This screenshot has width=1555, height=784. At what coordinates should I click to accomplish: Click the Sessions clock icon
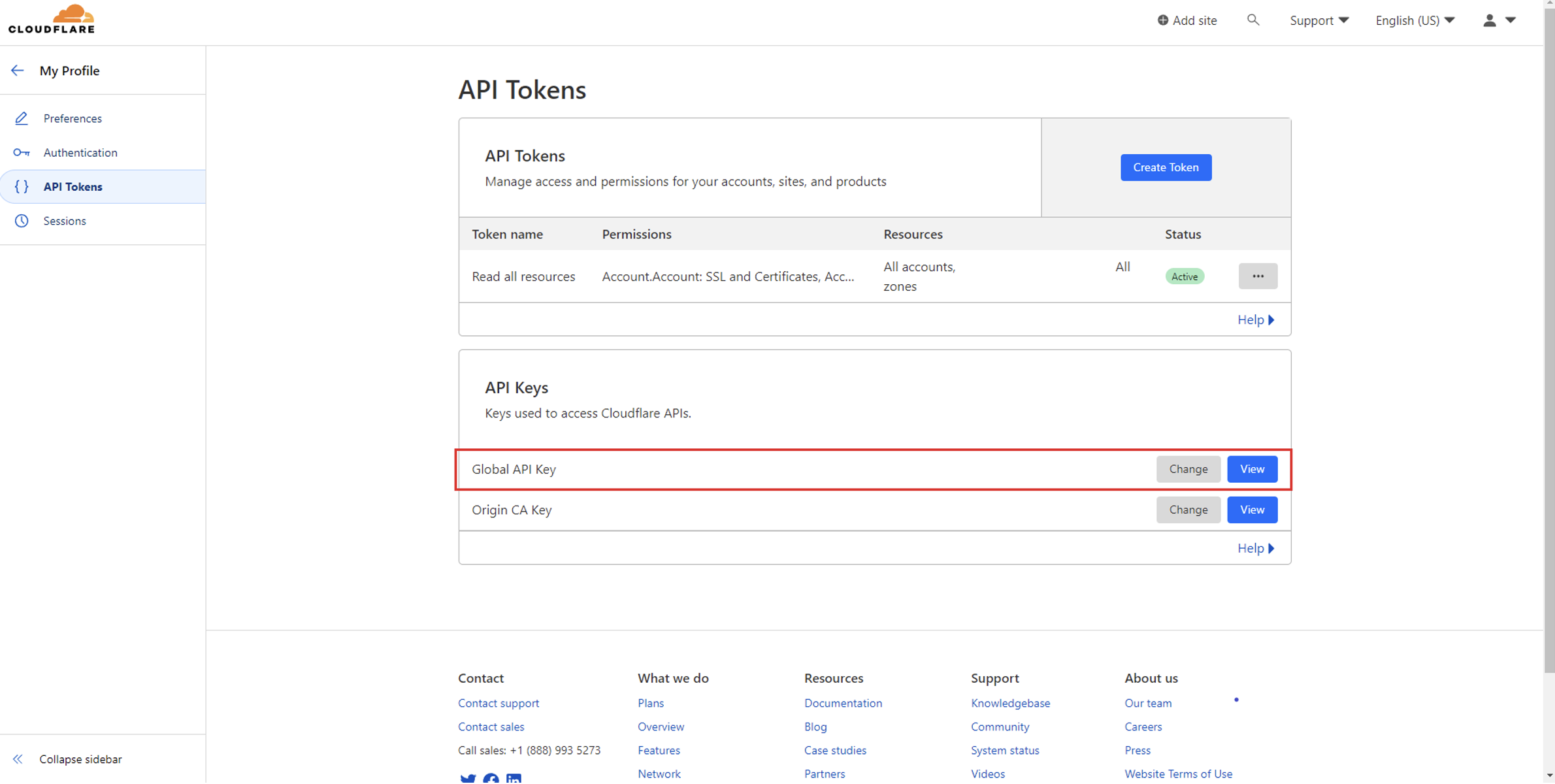coord(22,221)
